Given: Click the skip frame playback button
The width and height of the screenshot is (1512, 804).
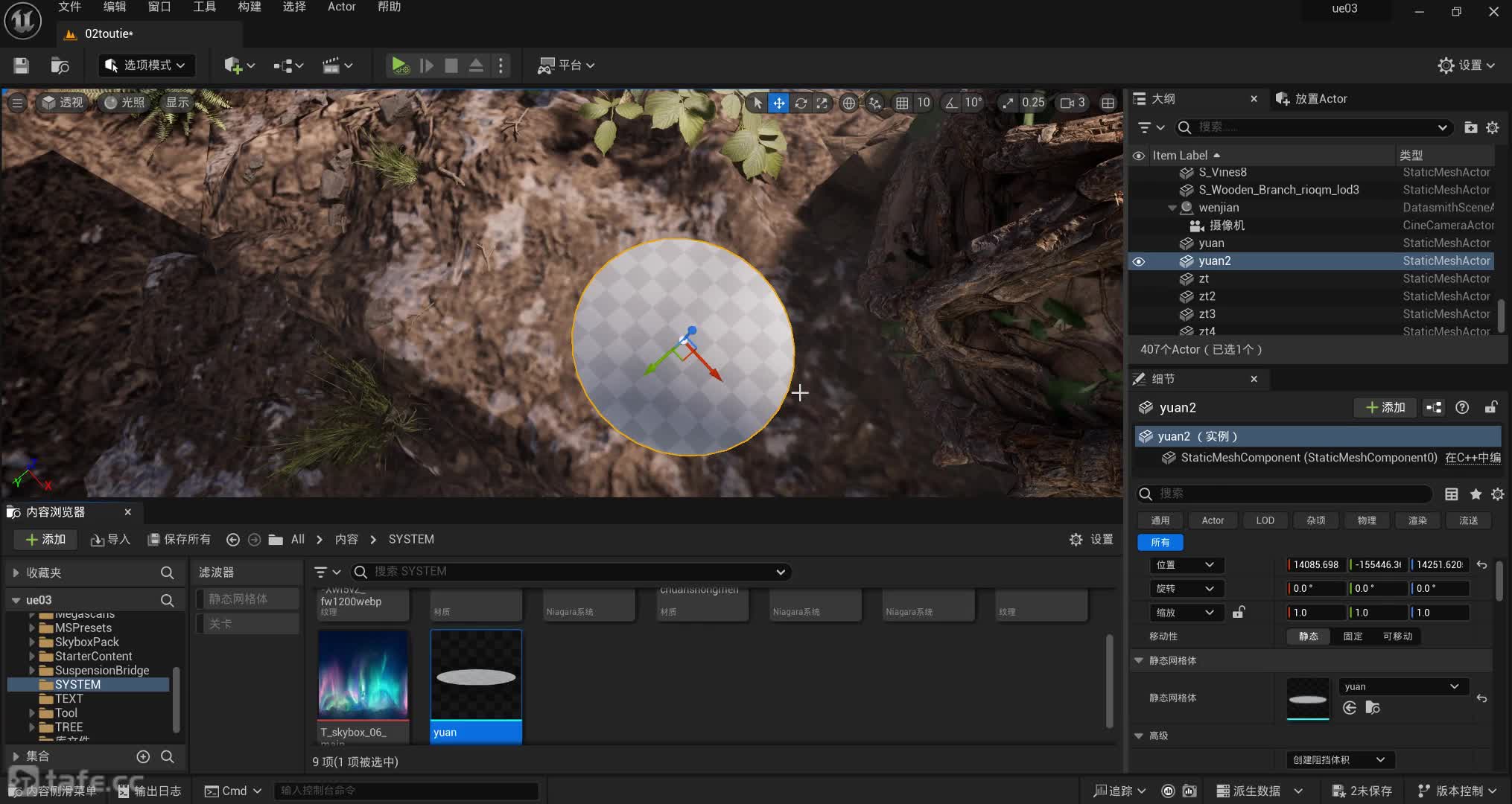Looking at the screenshot, I should 427,66.
